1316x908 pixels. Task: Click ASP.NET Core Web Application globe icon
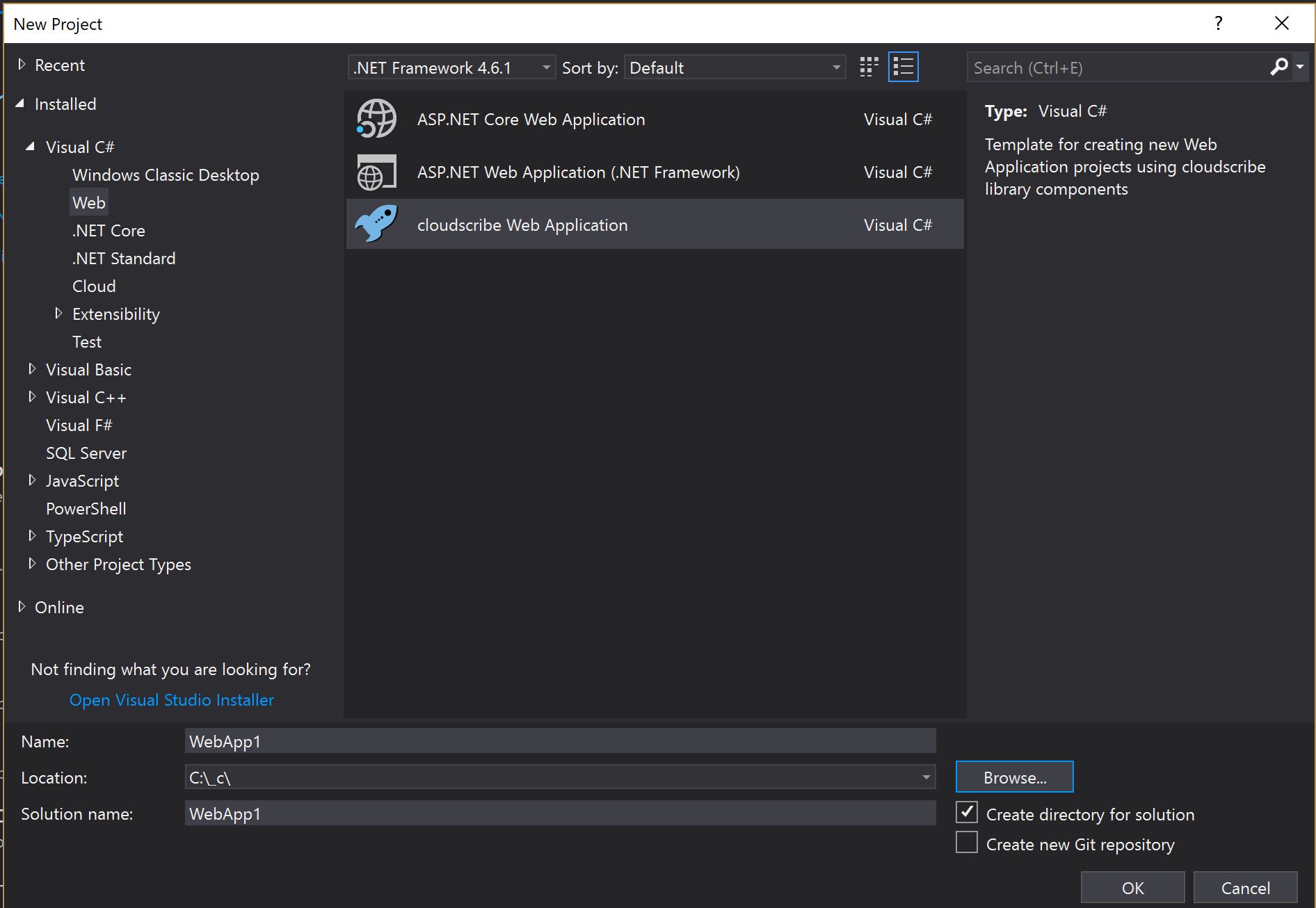[x=376, y=119]
